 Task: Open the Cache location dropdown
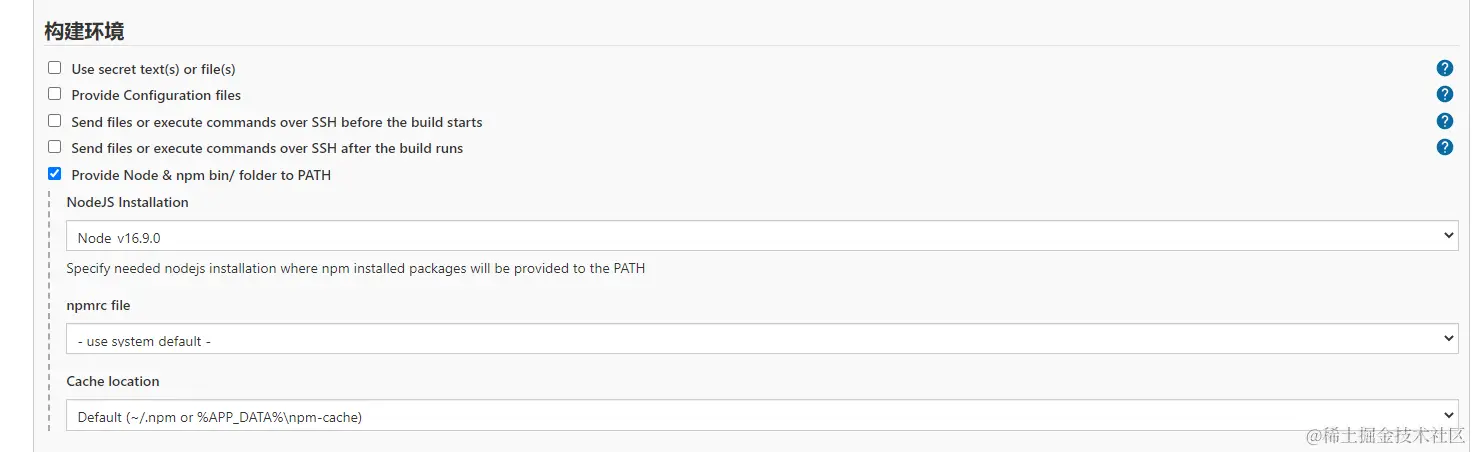pyautogui.click(x=762, y=416)
